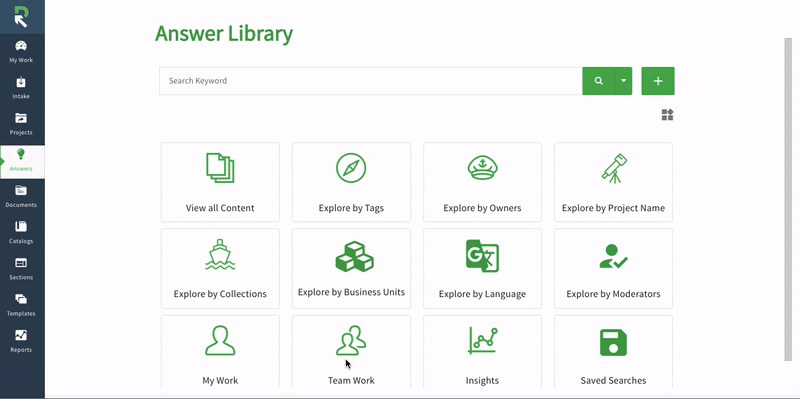800x399 pixels.
Task: Click the Answer Library page heading
Action: (224, 34)
